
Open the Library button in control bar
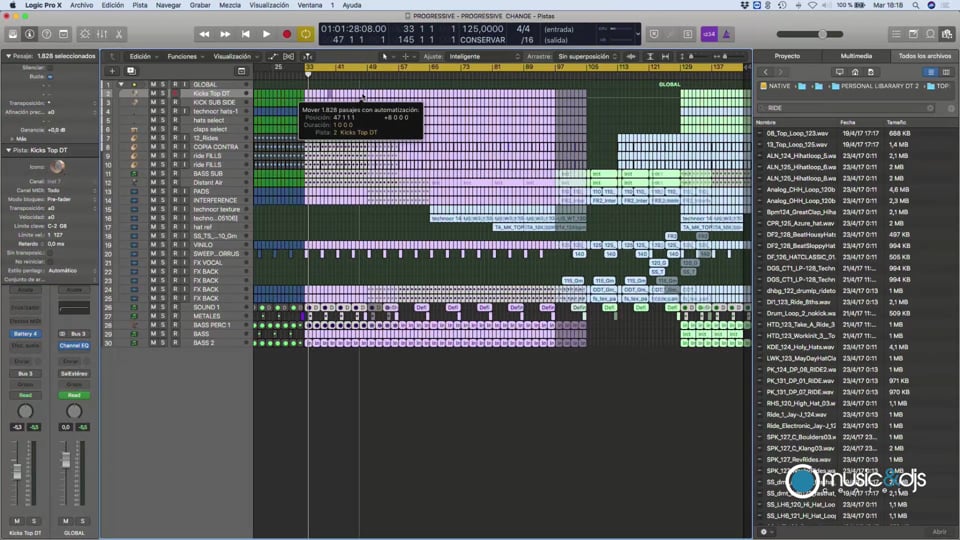click(x=12, y=34)
